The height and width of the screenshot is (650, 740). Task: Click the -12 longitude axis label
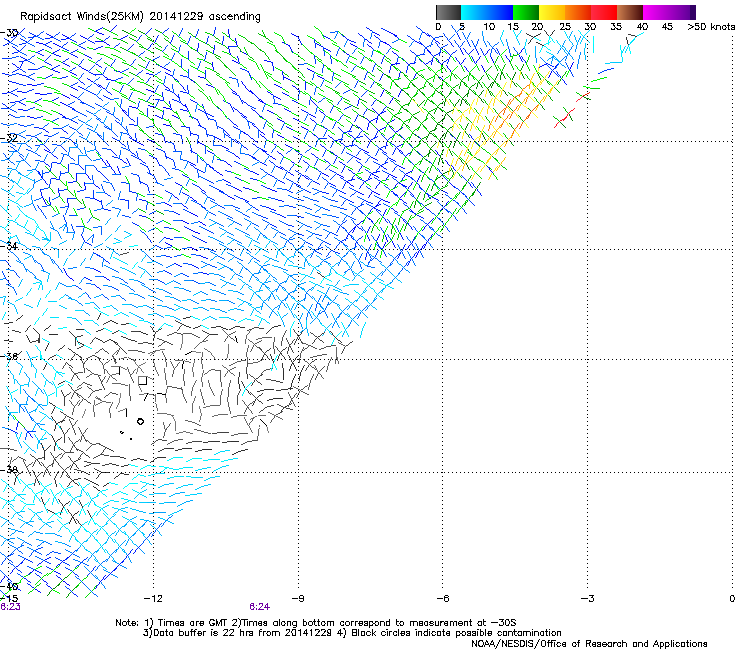152,599
